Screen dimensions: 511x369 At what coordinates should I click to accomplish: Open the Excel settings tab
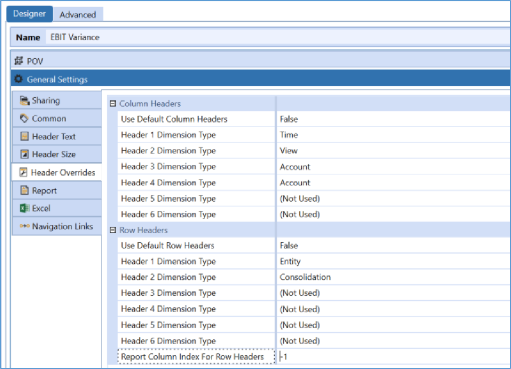tap(57, 208)
